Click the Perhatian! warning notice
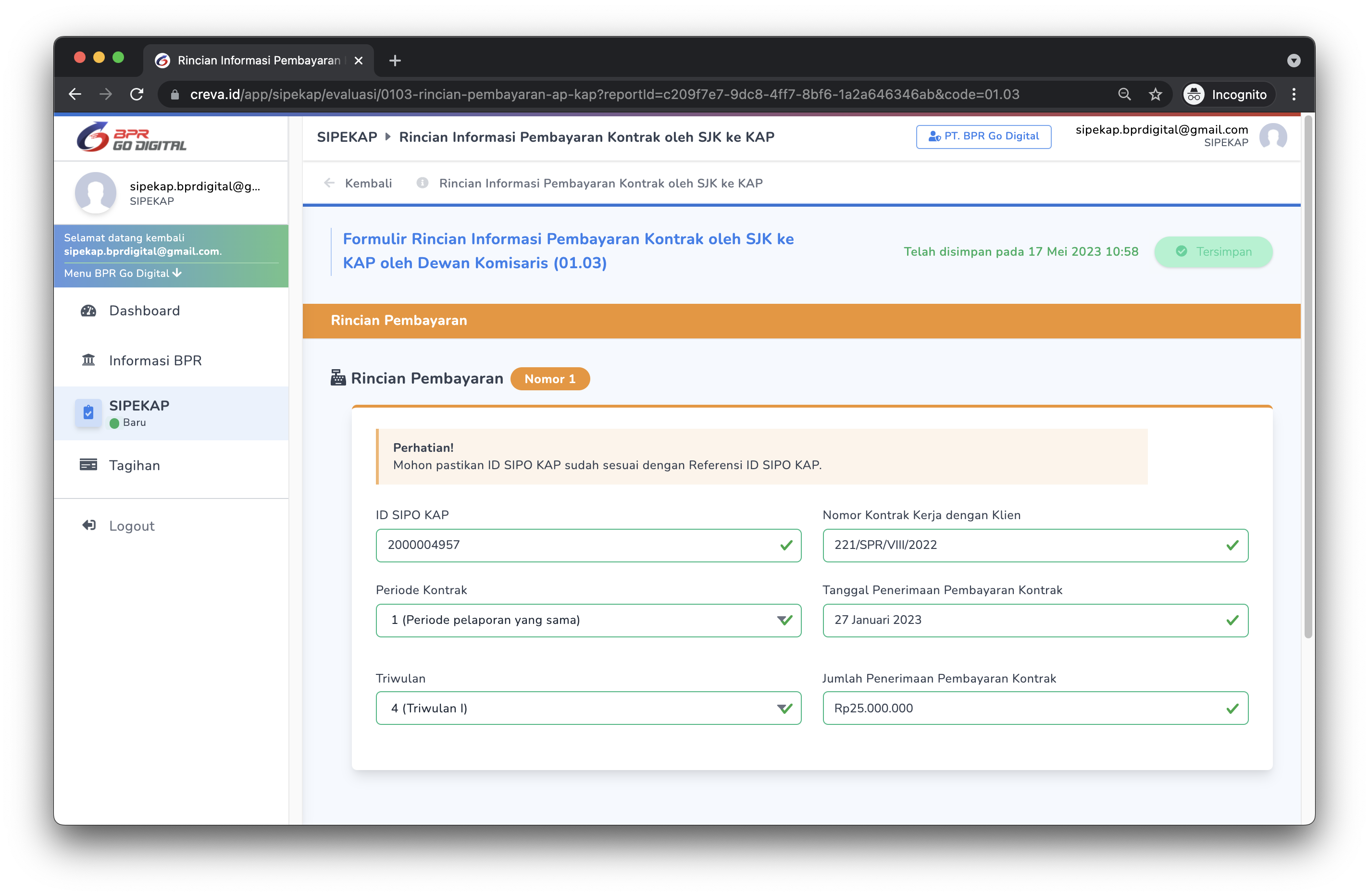The width and height of the screenshot is (1369, 896). 761,456
